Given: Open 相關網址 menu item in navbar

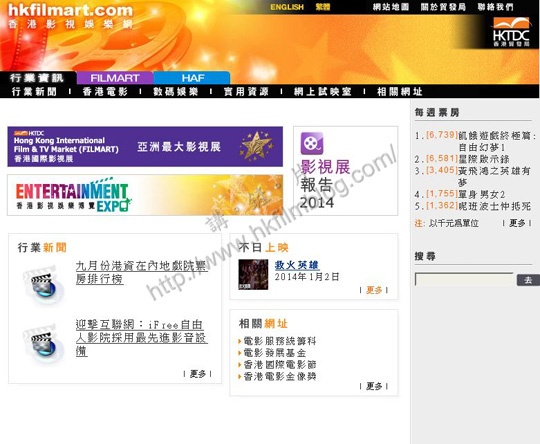Looking at the screenshot, I should click(x=399, y=92).
